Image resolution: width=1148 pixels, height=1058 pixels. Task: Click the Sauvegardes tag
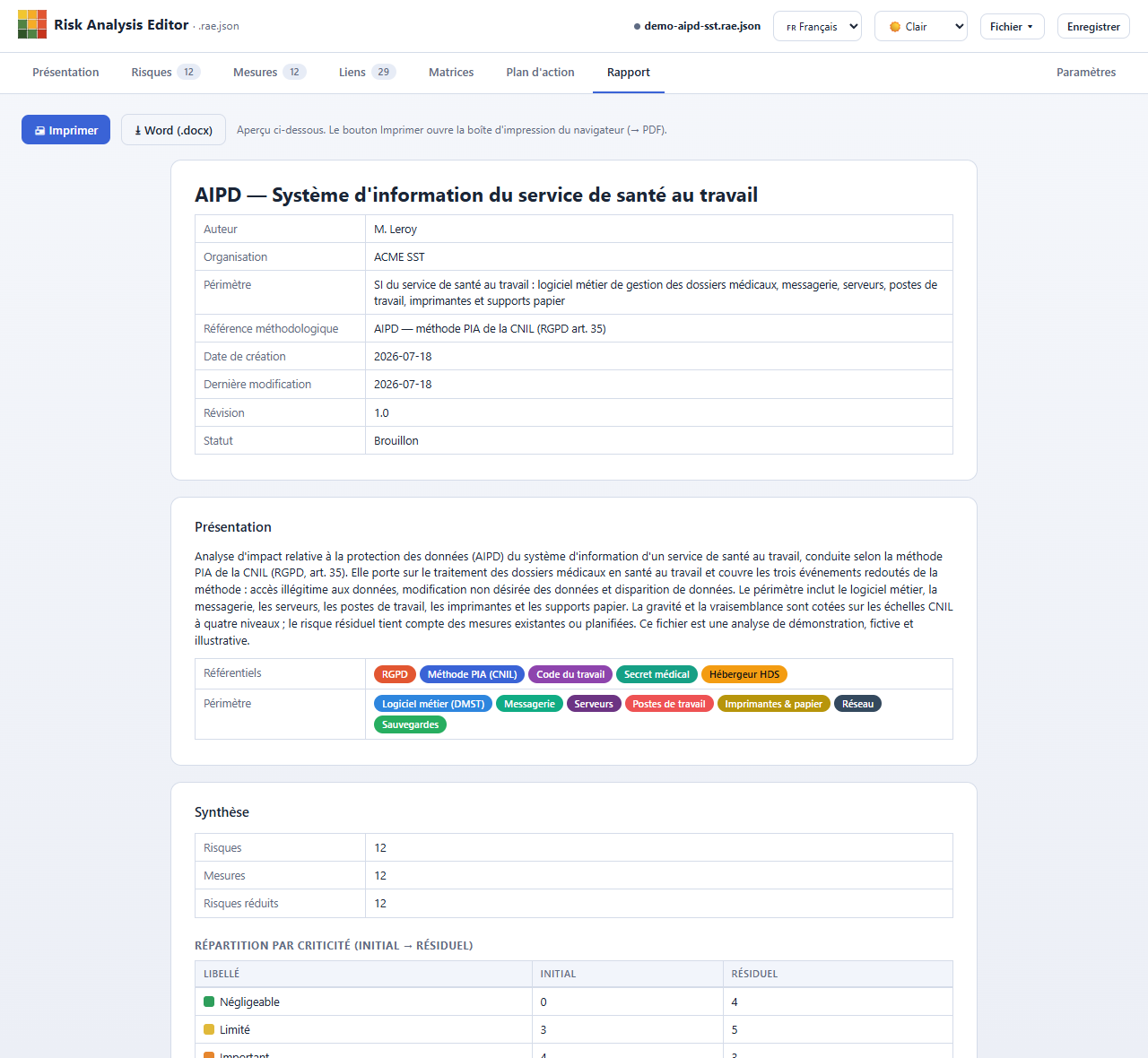[x=410, y=724]
